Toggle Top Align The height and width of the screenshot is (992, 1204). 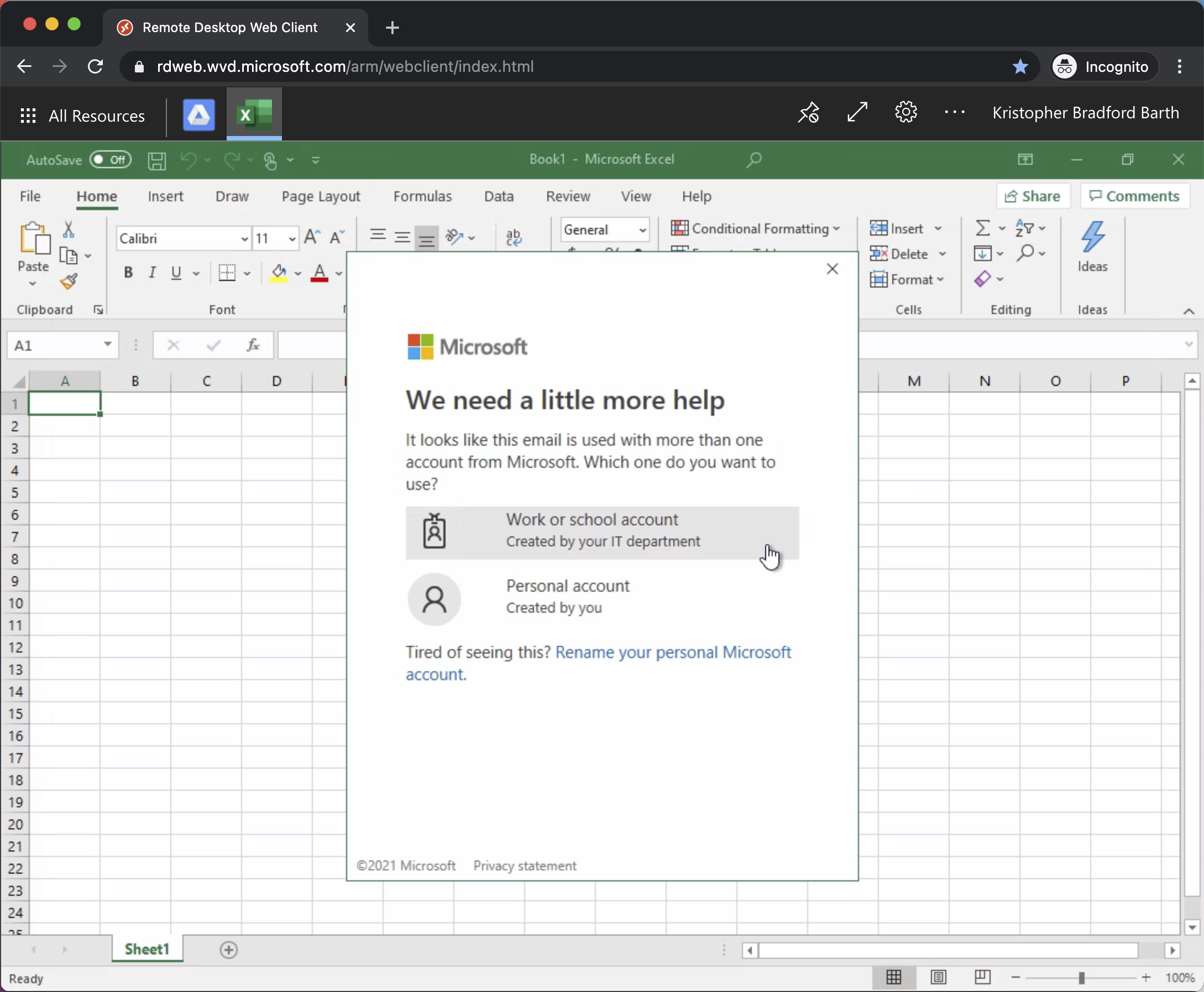click(x=378, y=236)
